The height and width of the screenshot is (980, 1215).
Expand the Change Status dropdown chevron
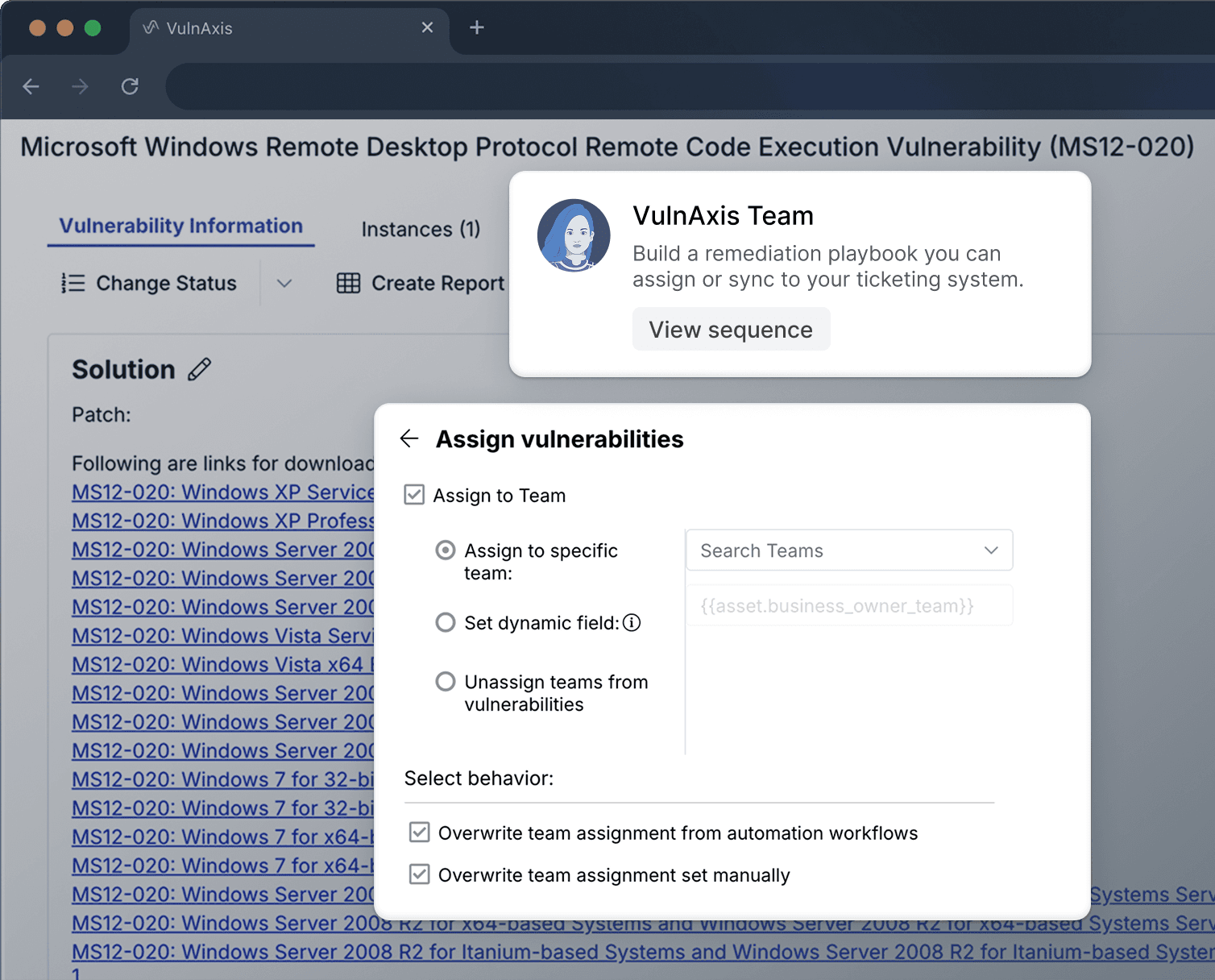(x=284, y=283)
